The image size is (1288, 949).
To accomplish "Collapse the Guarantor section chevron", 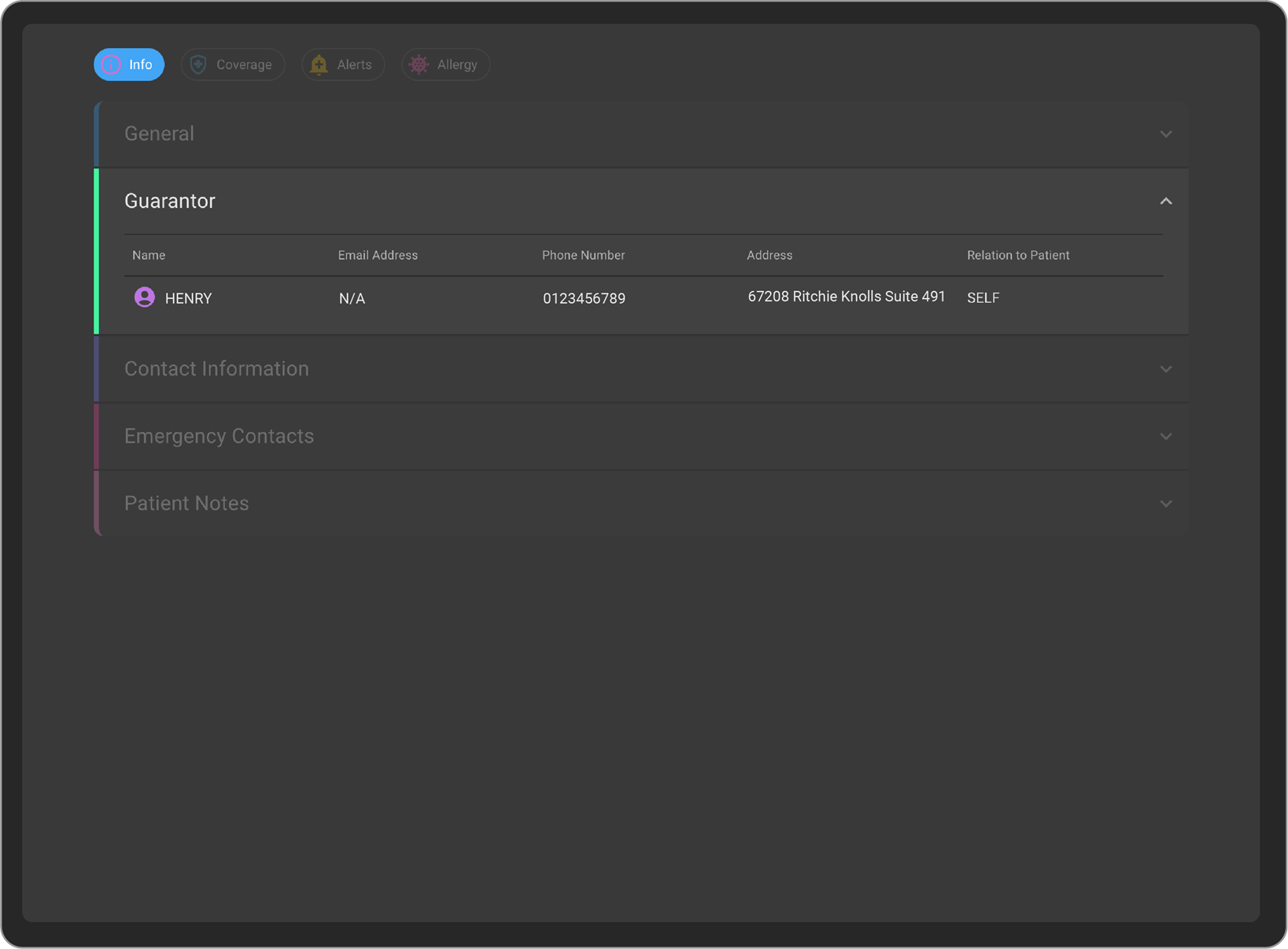I will coord(1165,201).
